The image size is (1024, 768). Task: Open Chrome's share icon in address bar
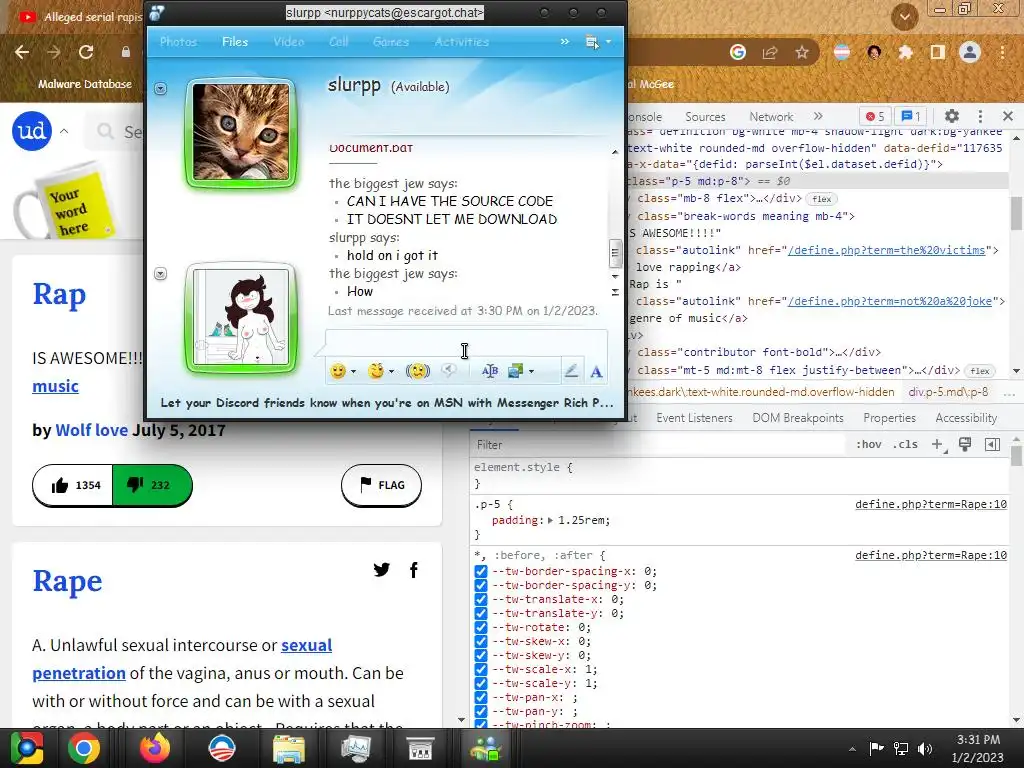pos(770,52)
